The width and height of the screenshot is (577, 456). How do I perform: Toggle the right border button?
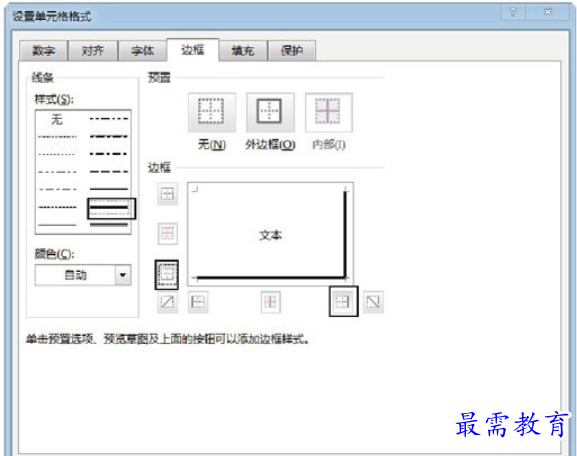343,302
